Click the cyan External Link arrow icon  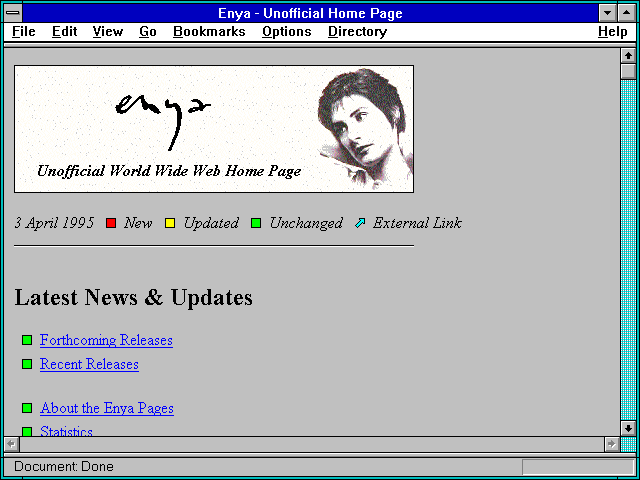pos(360,223)
